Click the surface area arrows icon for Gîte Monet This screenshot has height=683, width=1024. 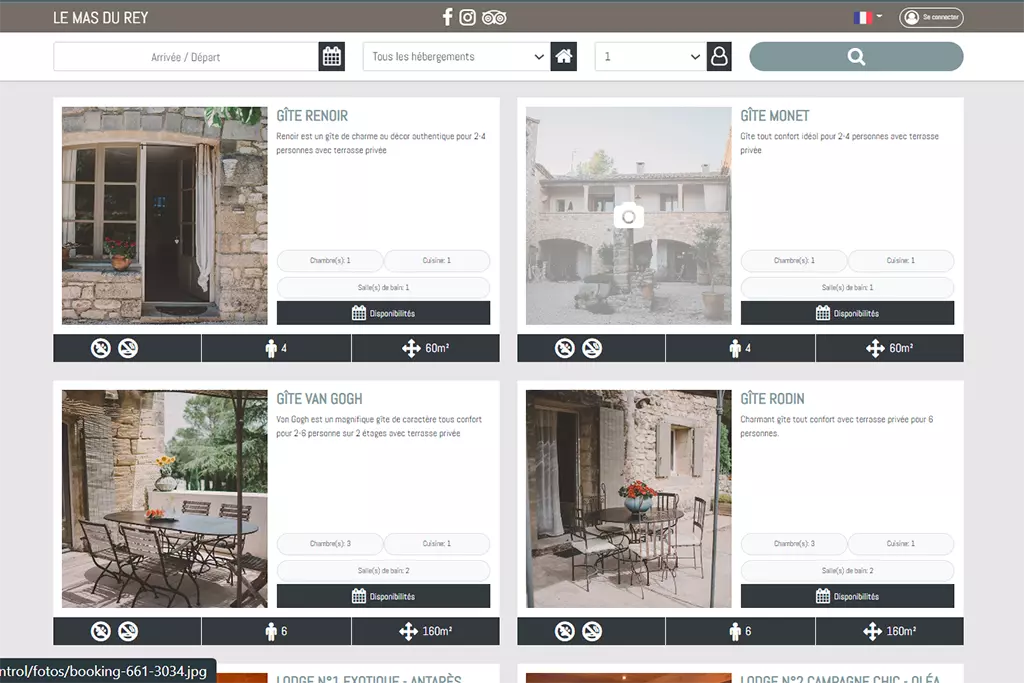point(875,349)
